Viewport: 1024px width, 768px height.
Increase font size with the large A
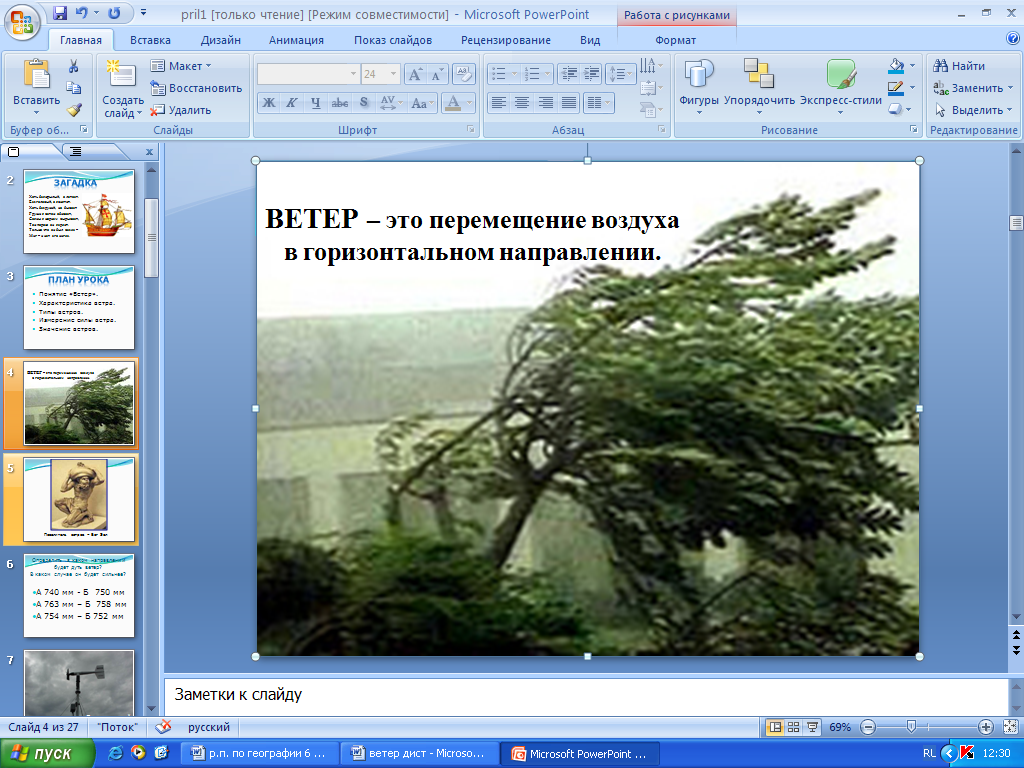click(415, 74)
